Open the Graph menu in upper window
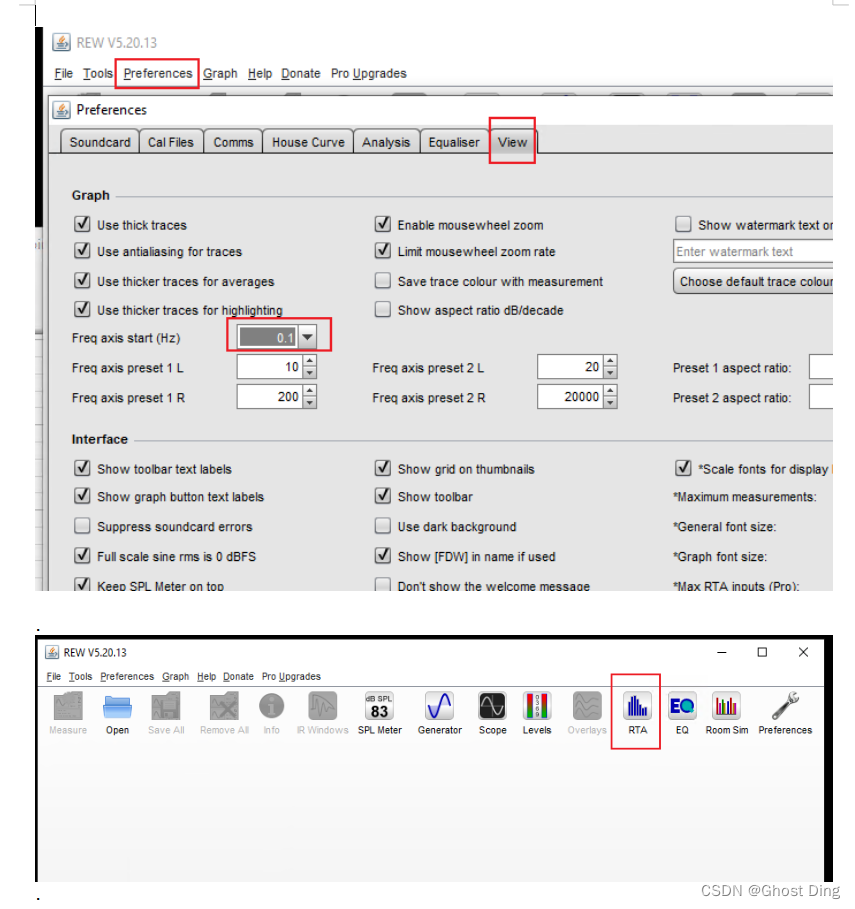The image size is (855, 909). coord(220,74)
